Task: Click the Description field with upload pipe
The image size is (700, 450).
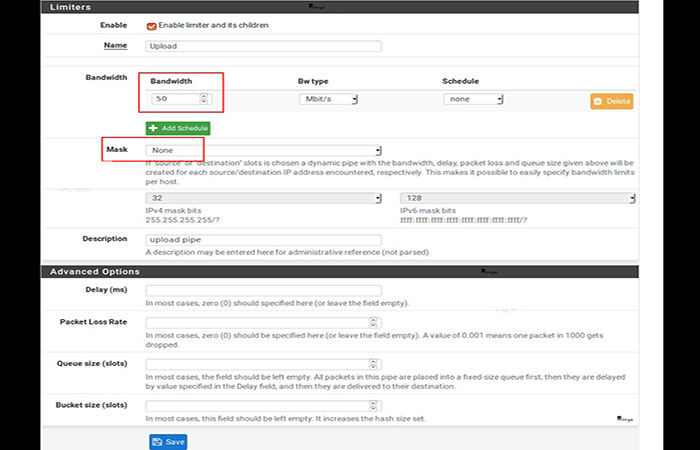Action: click(x=263, y=240)
